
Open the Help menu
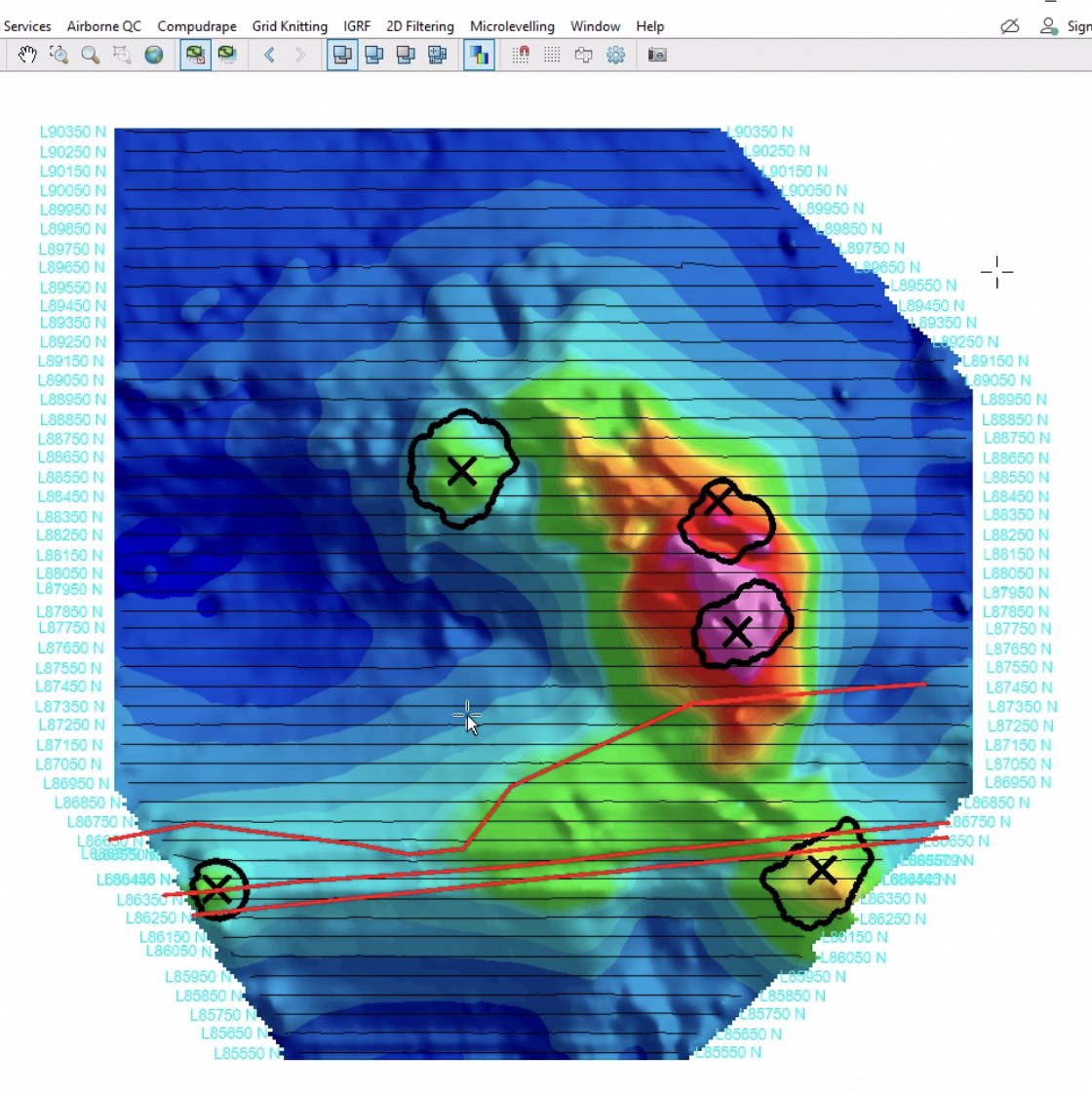pos(650,26)
